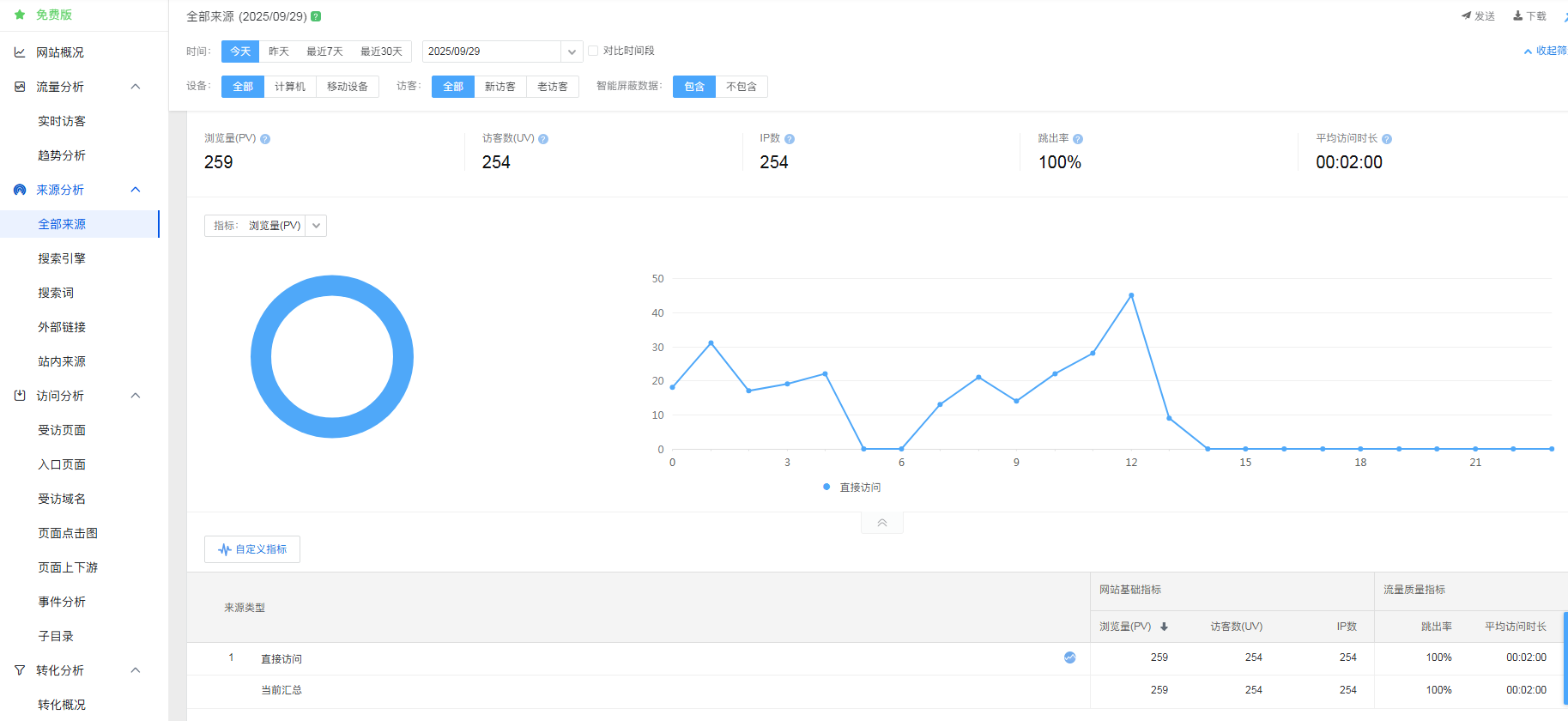Click the waveform icon on the 自定义指标 button
This screenshot has height=721, width=1568.
tap(225, 549)
